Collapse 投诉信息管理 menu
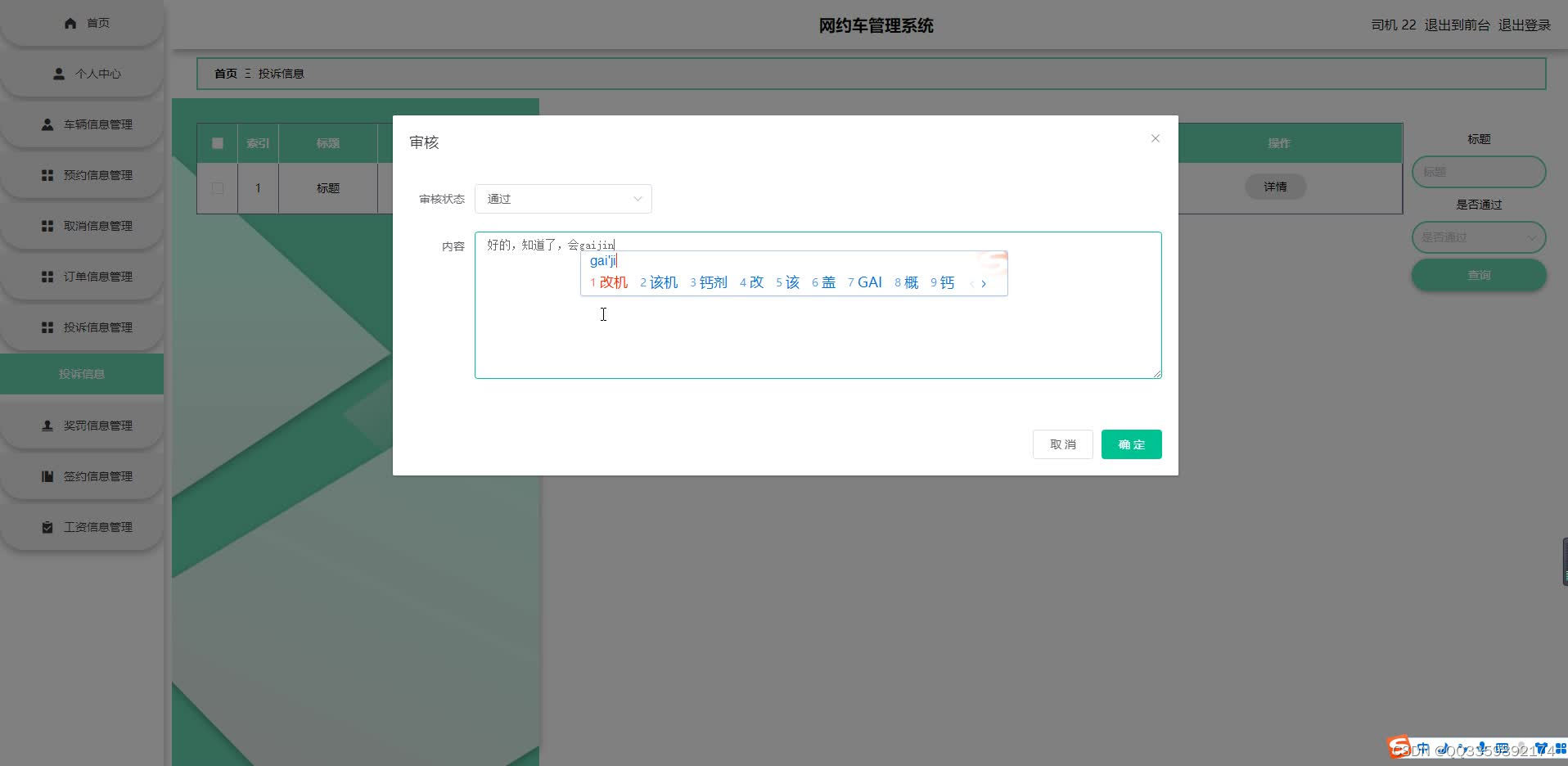The width and height of the screenshot is (1568, 766). [82, 327]
